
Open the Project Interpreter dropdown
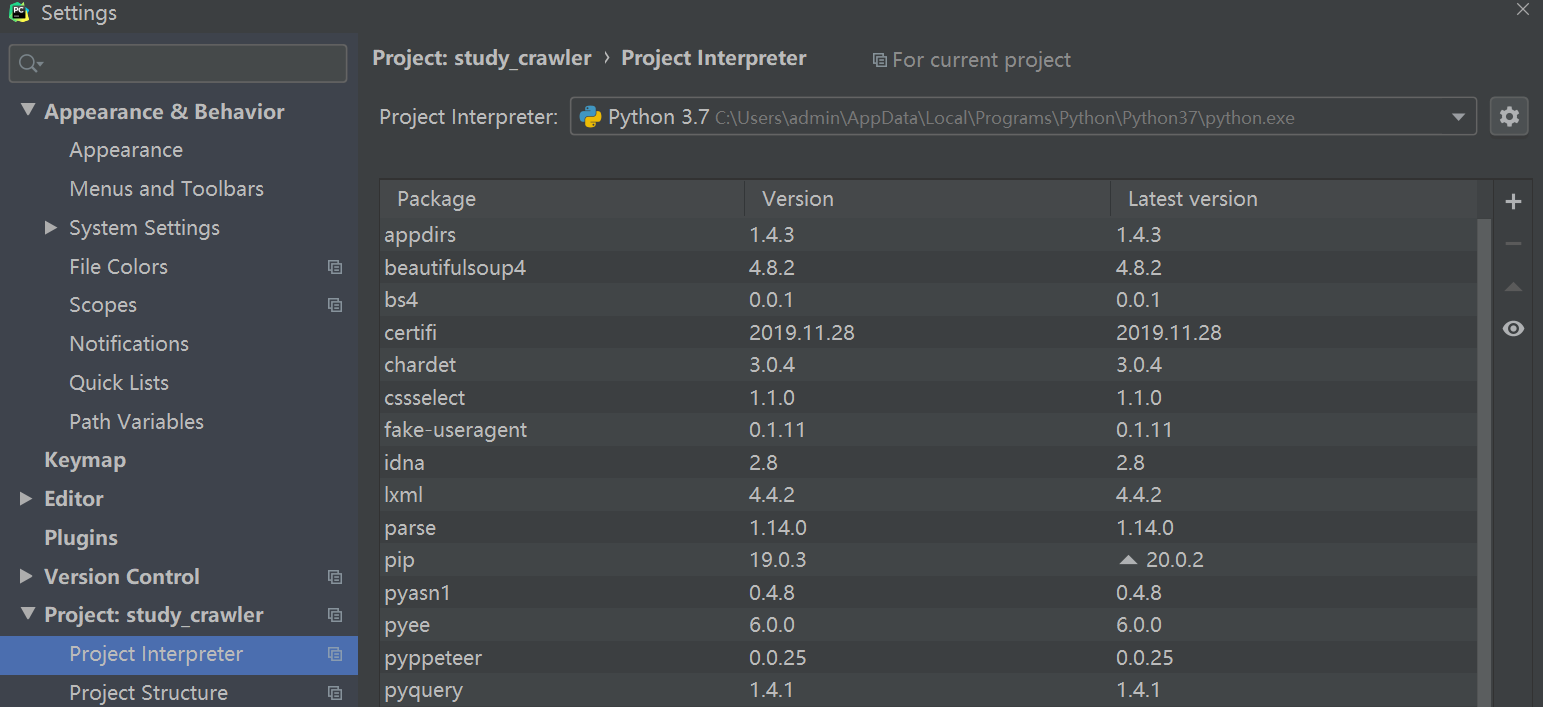(1457, 118)
